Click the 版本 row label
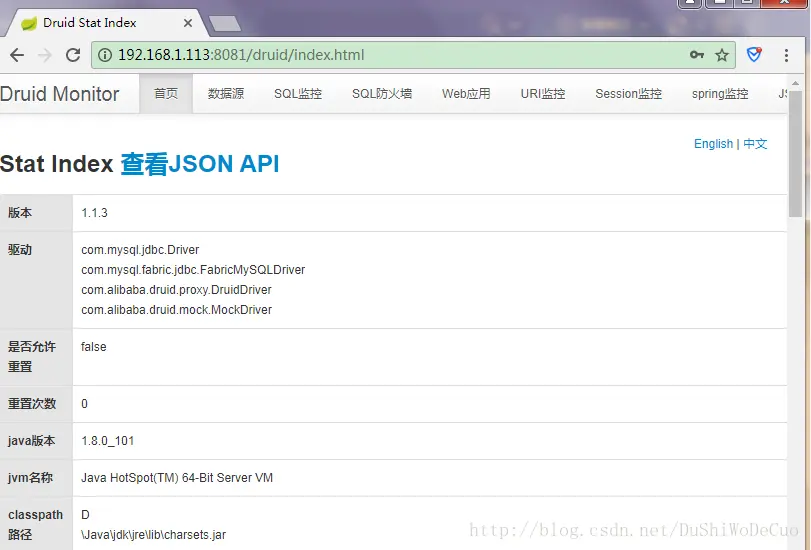This screenshot has width=811, height=550. [x=20, y=213]
